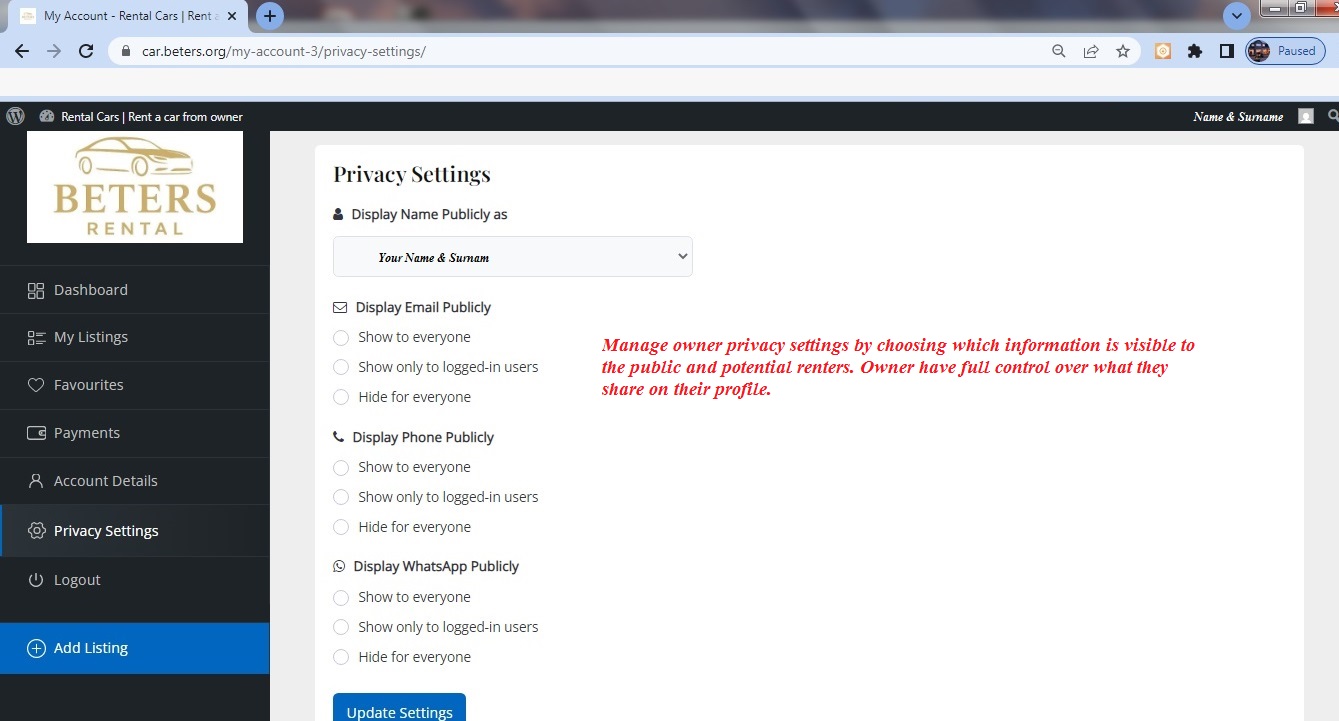Click the Display Email Publicly label
Viewport: 1339px width, 721px height.
pos(423,307)
